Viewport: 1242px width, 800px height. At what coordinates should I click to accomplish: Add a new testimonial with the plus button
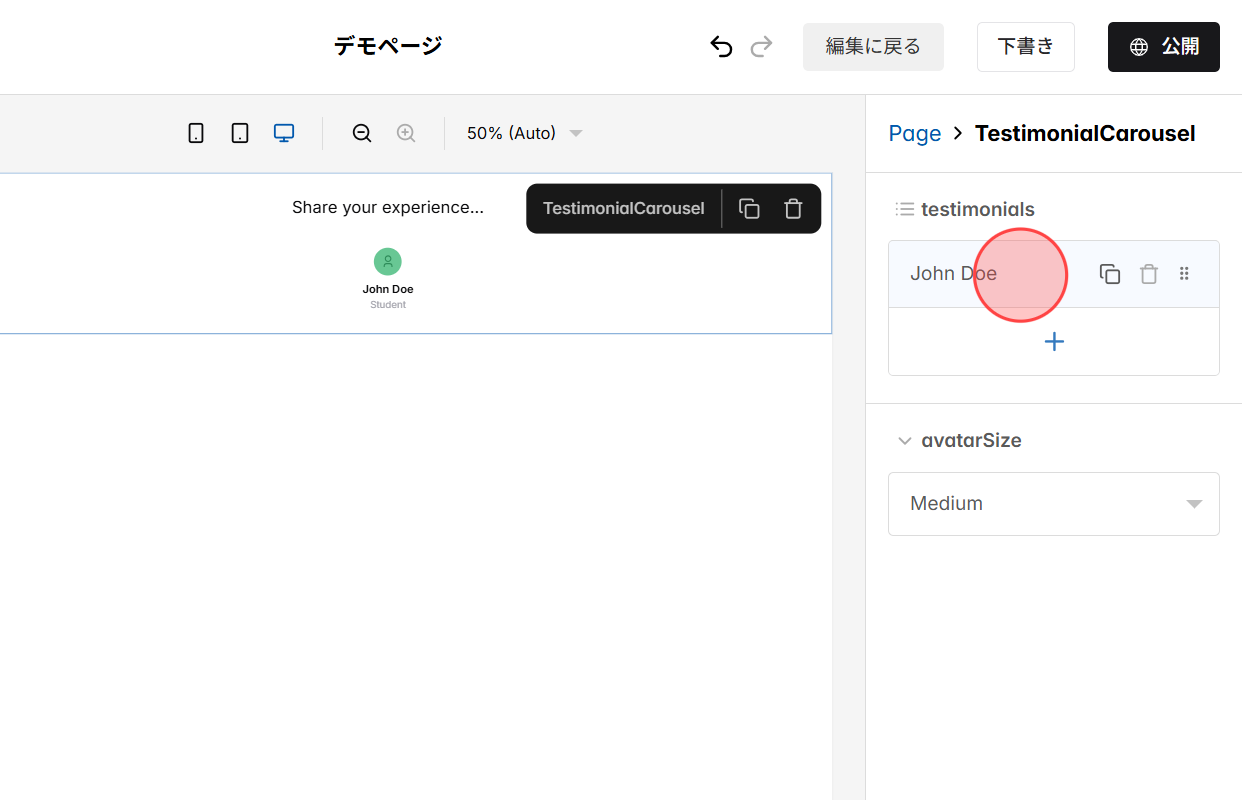1053,341
